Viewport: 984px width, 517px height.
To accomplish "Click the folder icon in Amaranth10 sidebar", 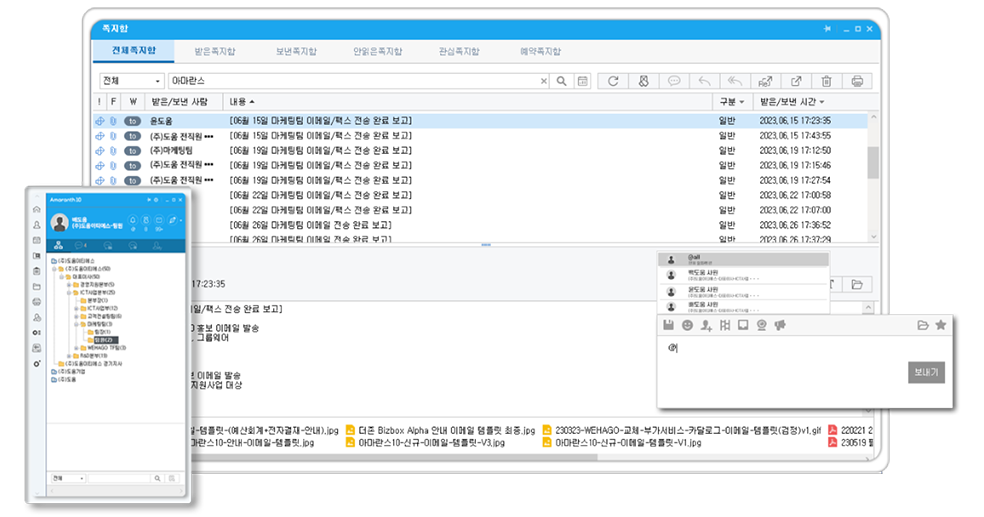I will (x=36, y=287).
